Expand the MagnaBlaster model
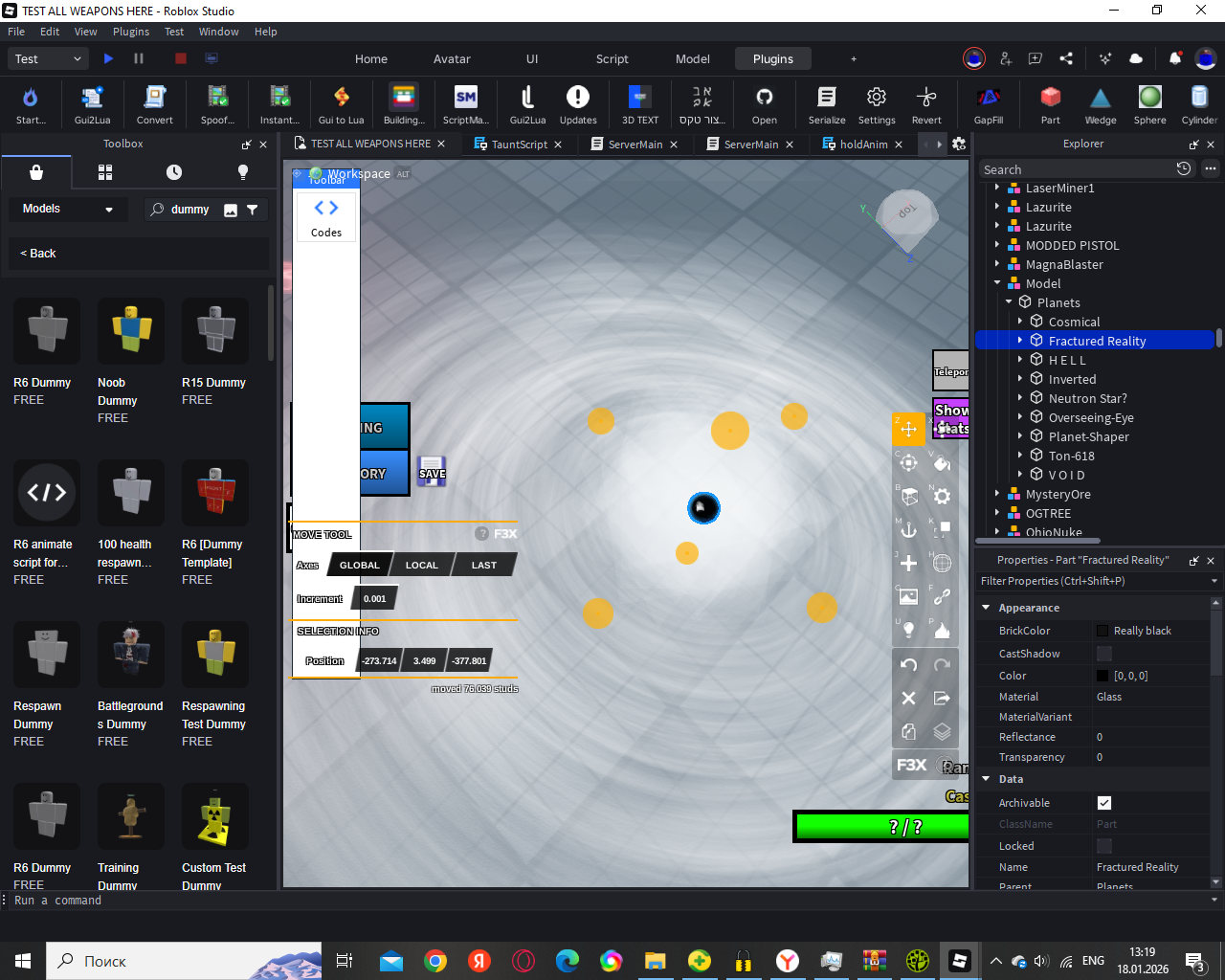This screenshot has width=1225, height=980. click(x=997, y=264)
